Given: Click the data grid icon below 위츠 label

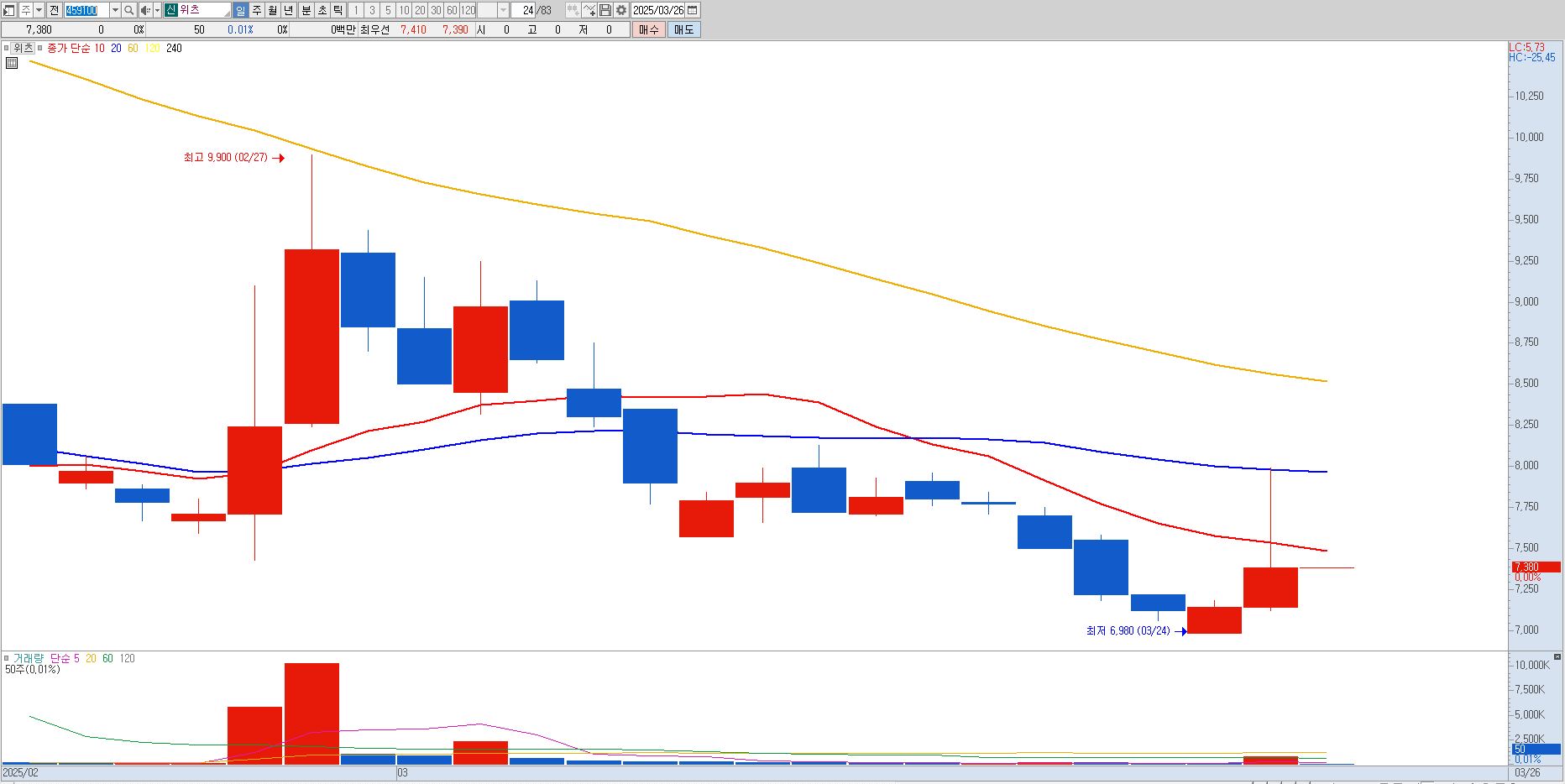Looking at the screenshot, I should [12, 63].
